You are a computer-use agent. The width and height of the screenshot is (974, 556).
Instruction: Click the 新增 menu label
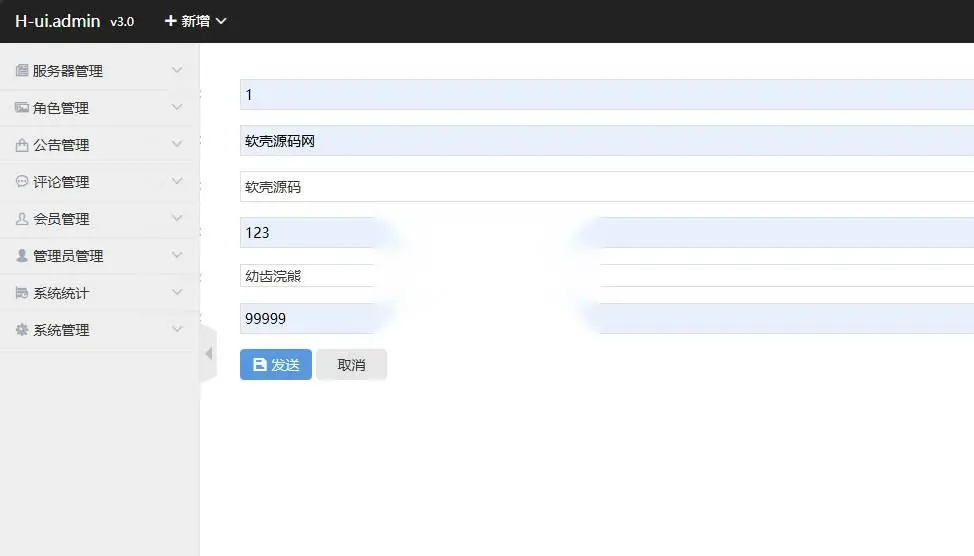(x=196, y=21)
